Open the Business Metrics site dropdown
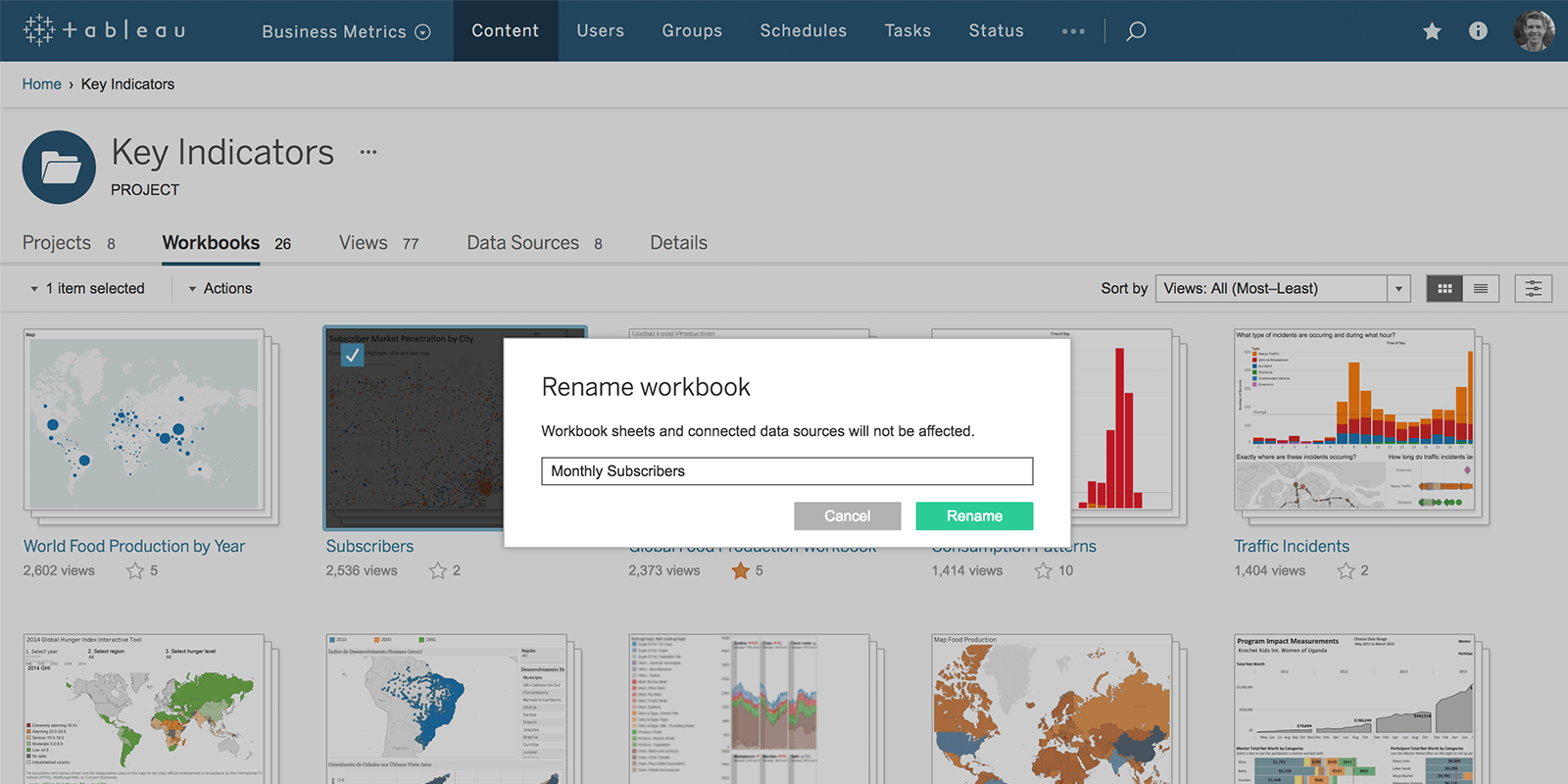Screen dimensions: 1568x784 click(346, 31)
